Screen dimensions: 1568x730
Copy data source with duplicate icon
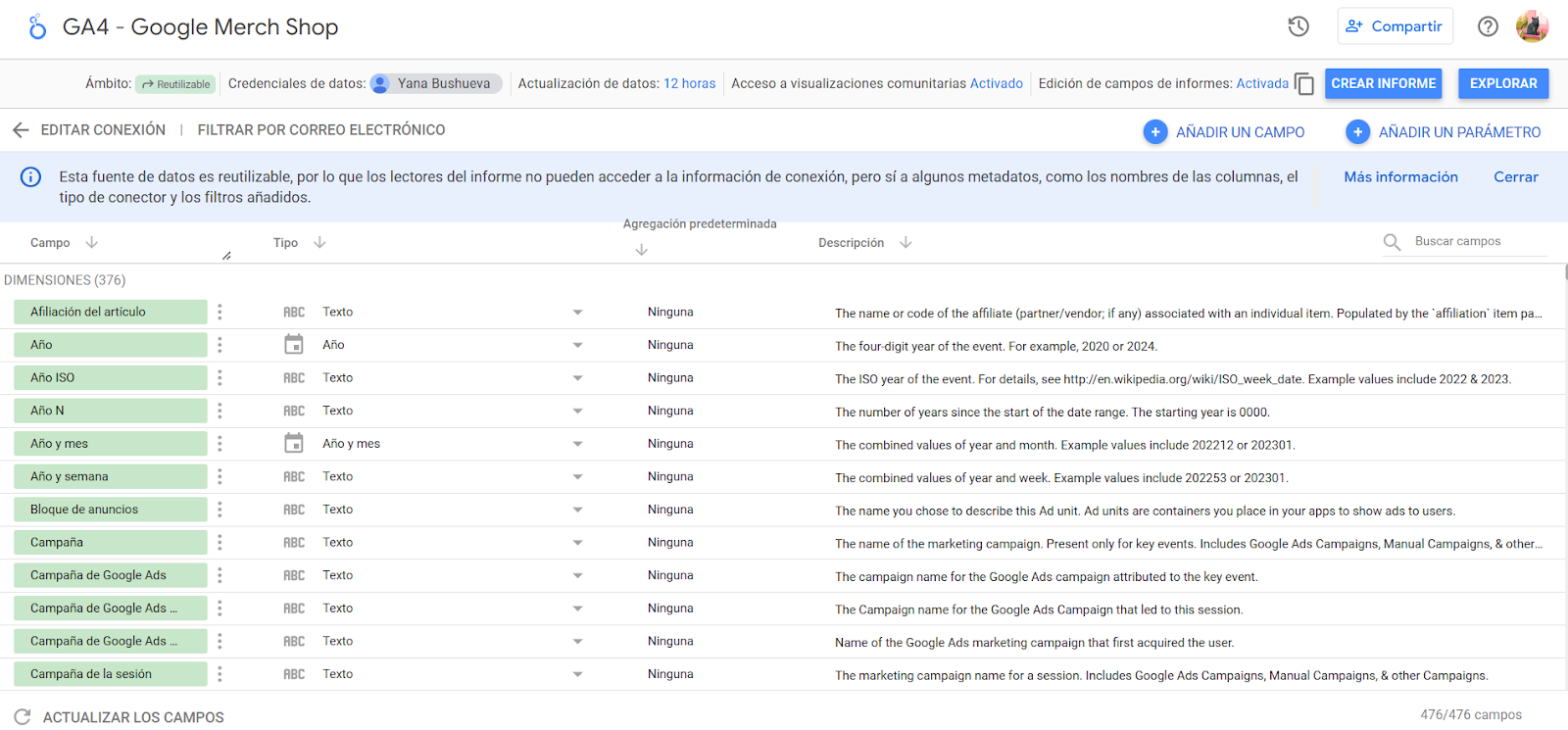pos(1304,84)
